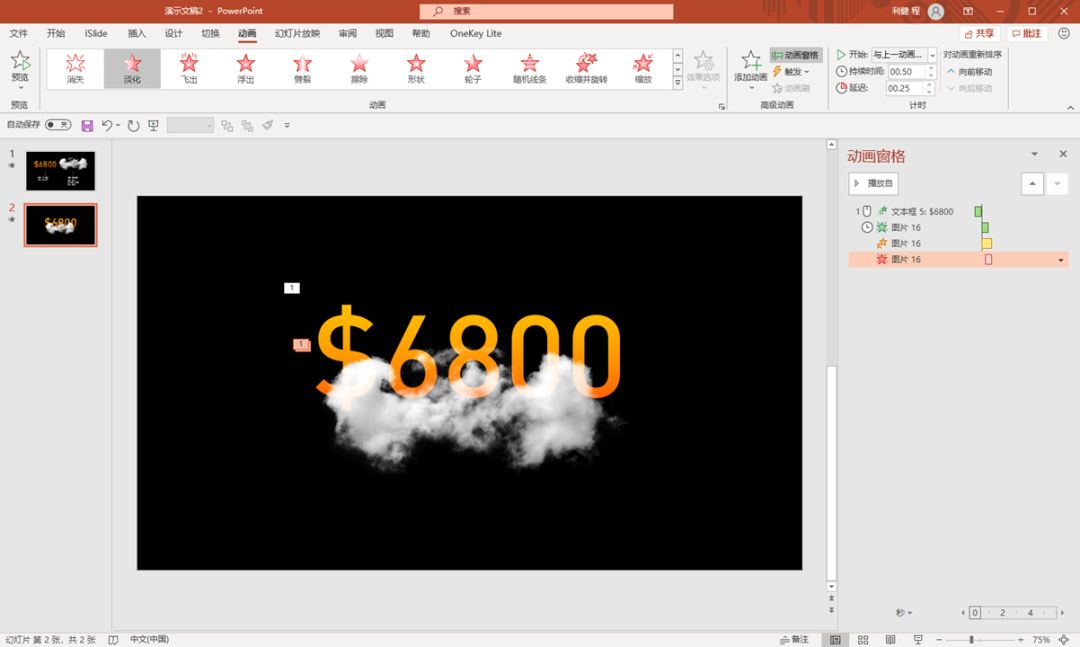Click the 备注 (Notes) status bar button
The height and width of the screenshot is (647, 1080).
coord(793,639)
